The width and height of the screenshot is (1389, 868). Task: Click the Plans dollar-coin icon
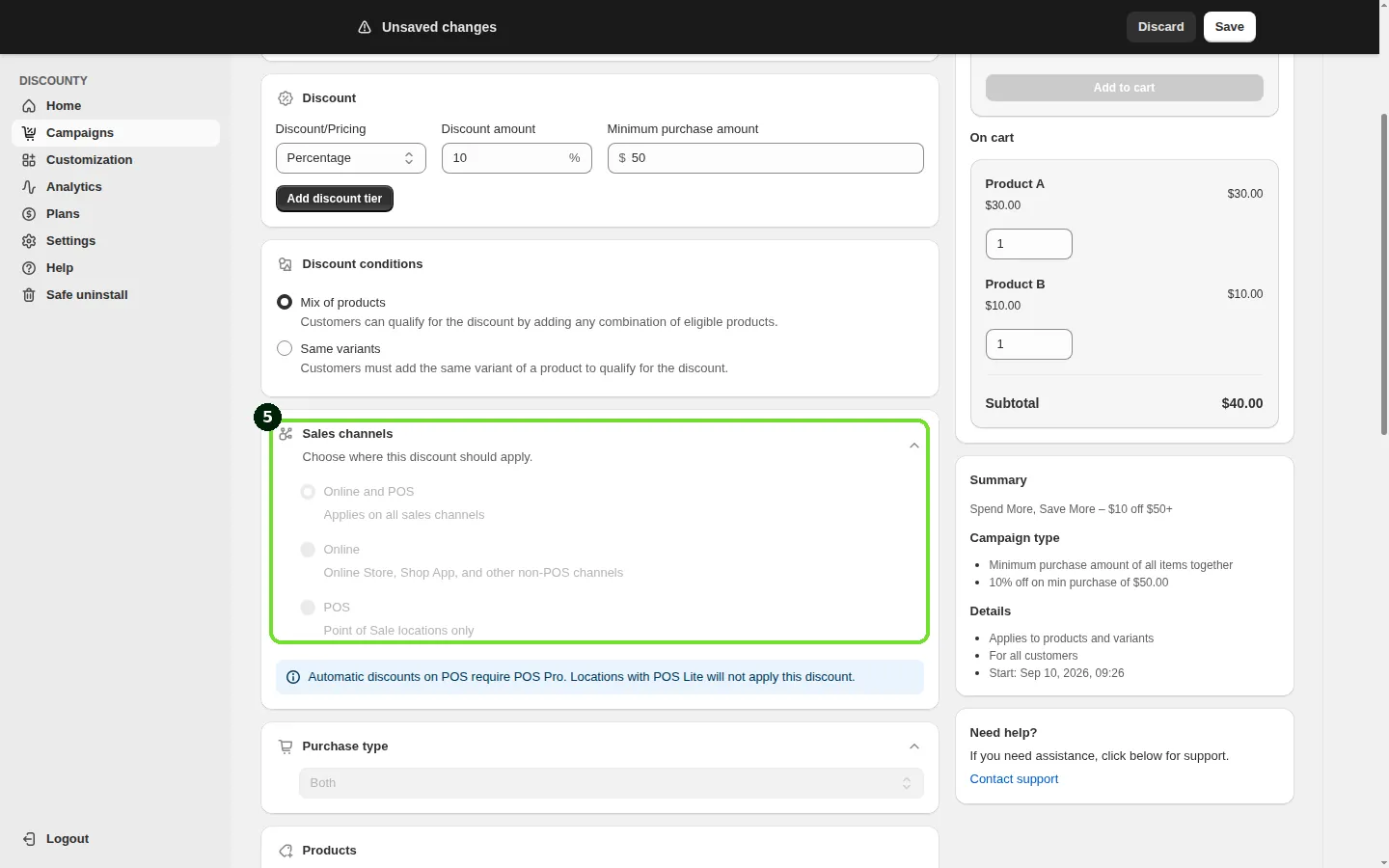click(29, 214)
